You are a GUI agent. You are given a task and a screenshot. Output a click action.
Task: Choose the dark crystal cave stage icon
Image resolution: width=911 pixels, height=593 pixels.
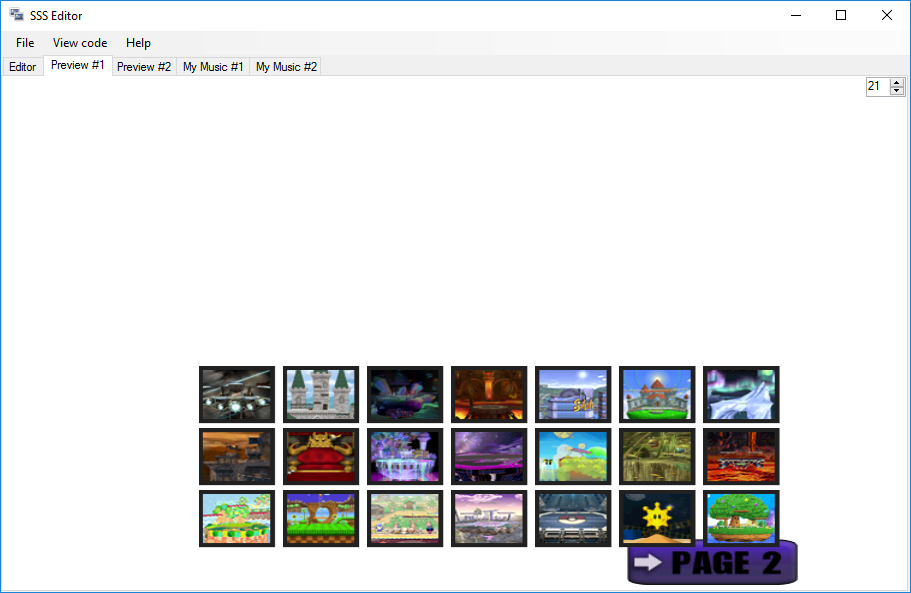point(405,394)
